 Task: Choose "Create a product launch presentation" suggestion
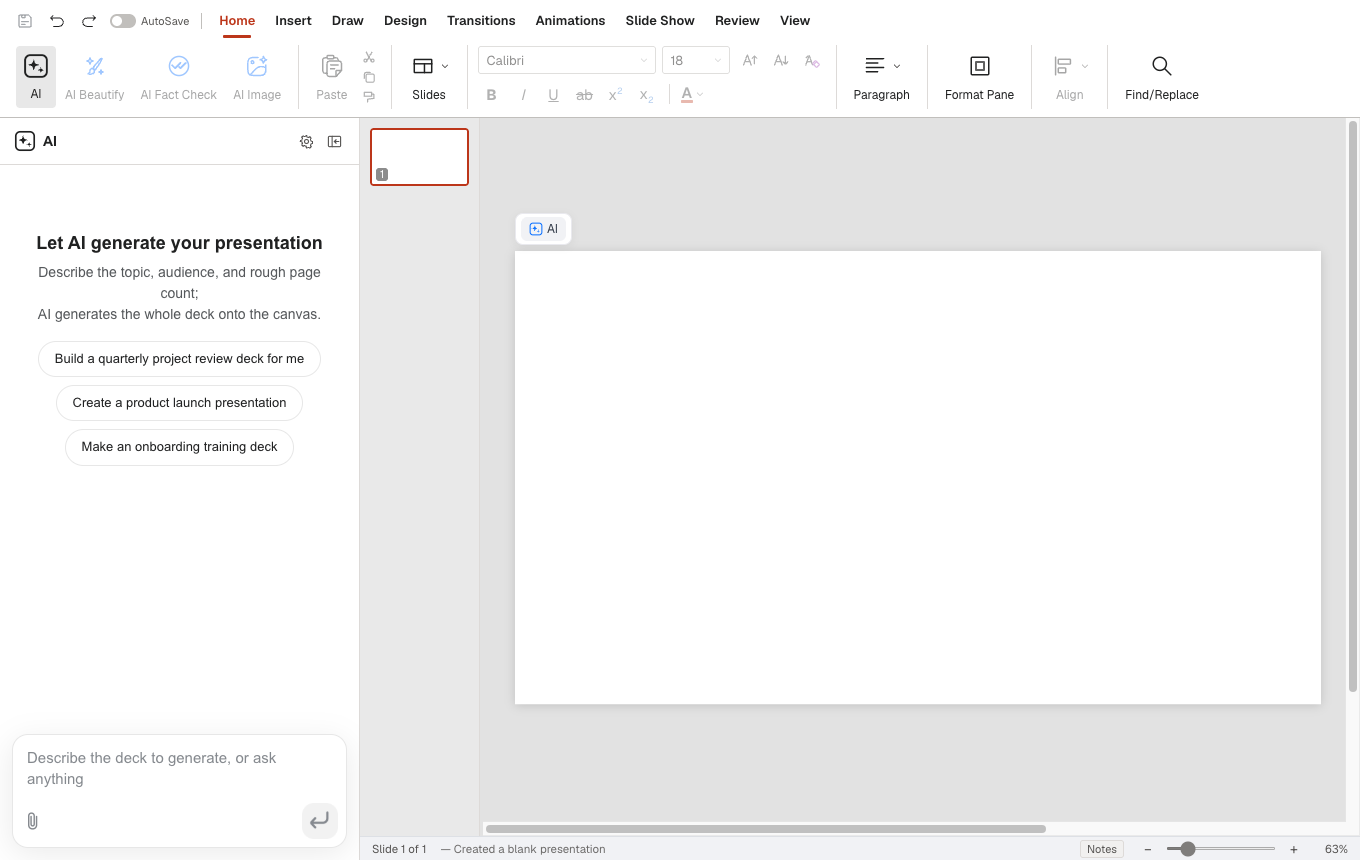(x=179, y=403)
